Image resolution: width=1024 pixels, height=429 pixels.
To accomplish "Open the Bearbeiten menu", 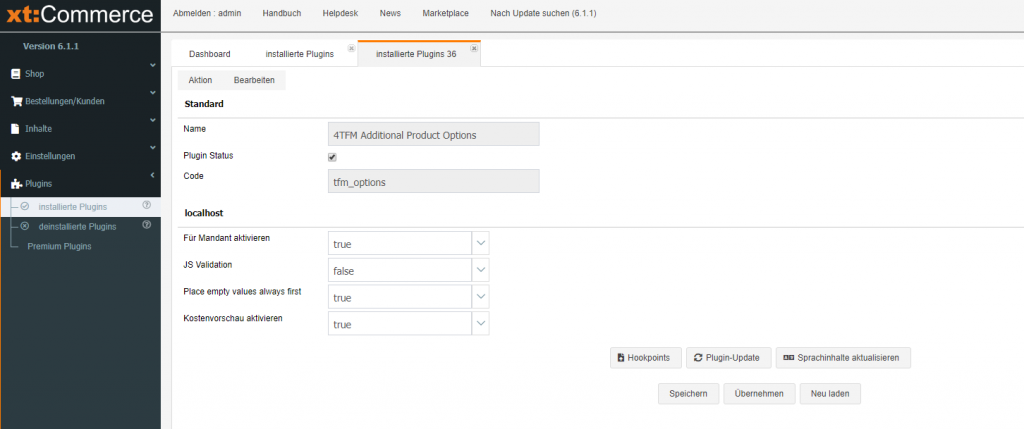I will tap(254, 80).
